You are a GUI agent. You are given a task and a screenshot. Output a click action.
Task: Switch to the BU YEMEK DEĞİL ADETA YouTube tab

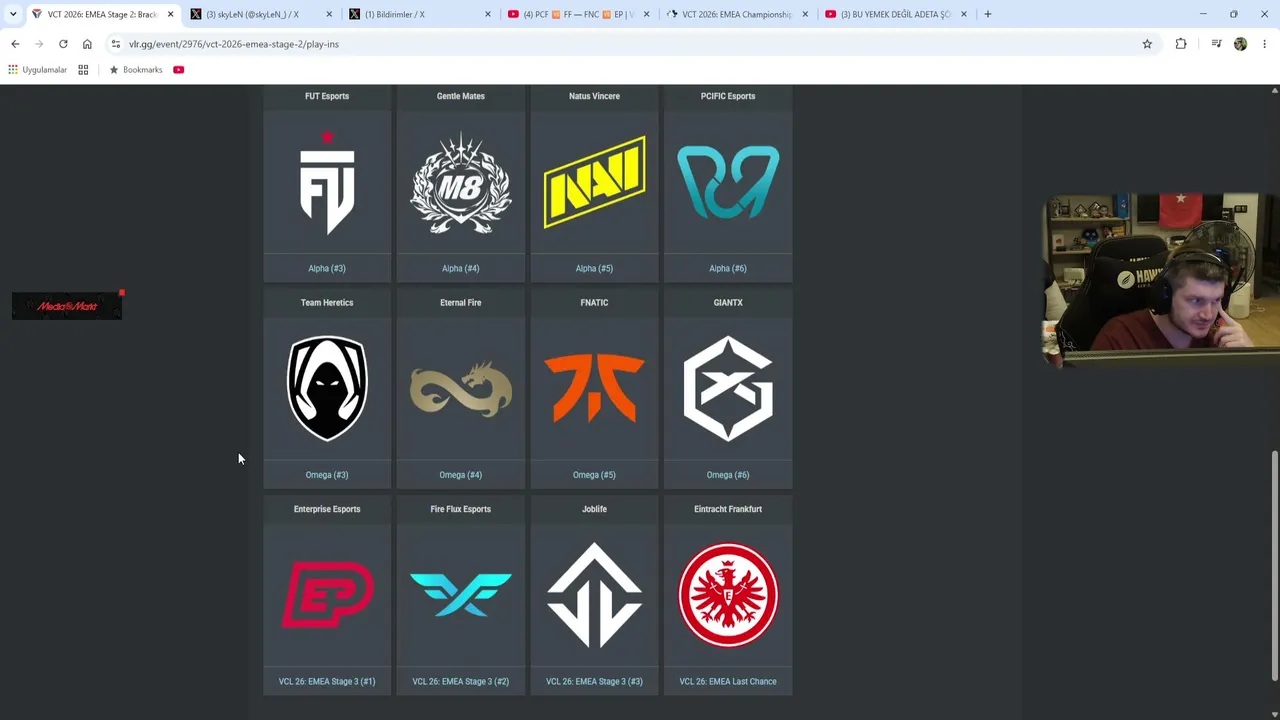point(898,14)
